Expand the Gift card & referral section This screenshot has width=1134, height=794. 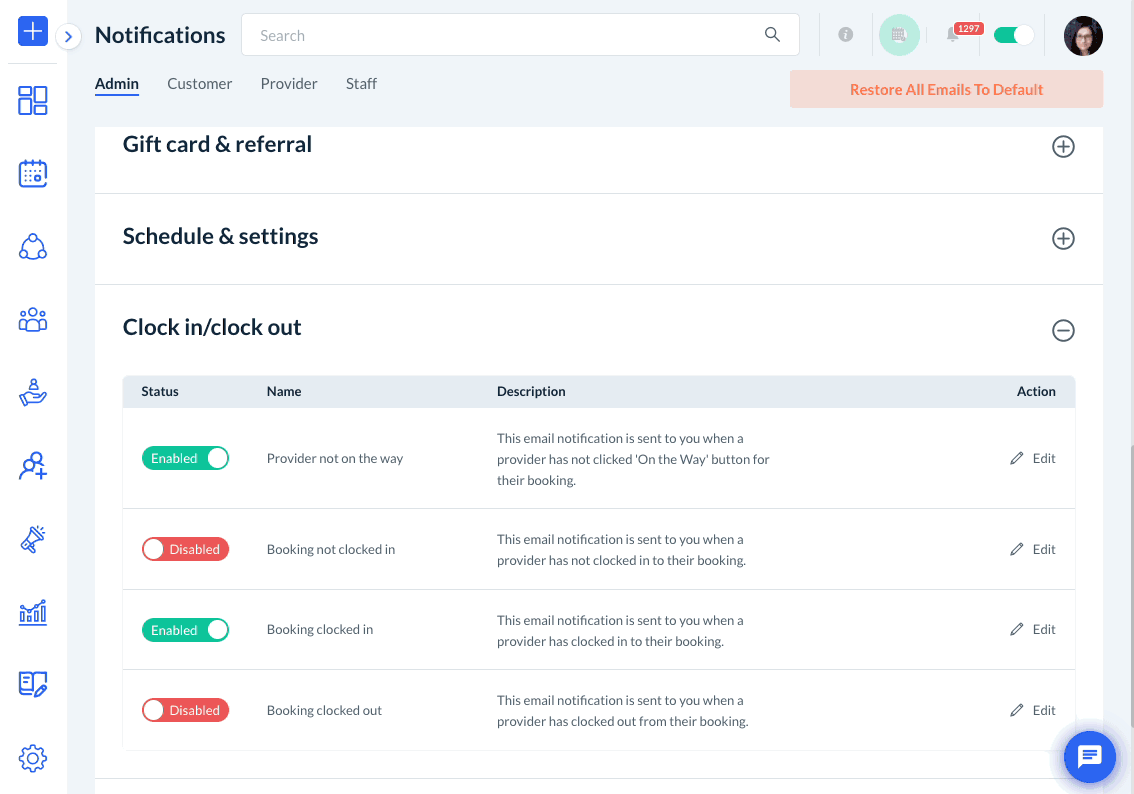[1063, 147]
